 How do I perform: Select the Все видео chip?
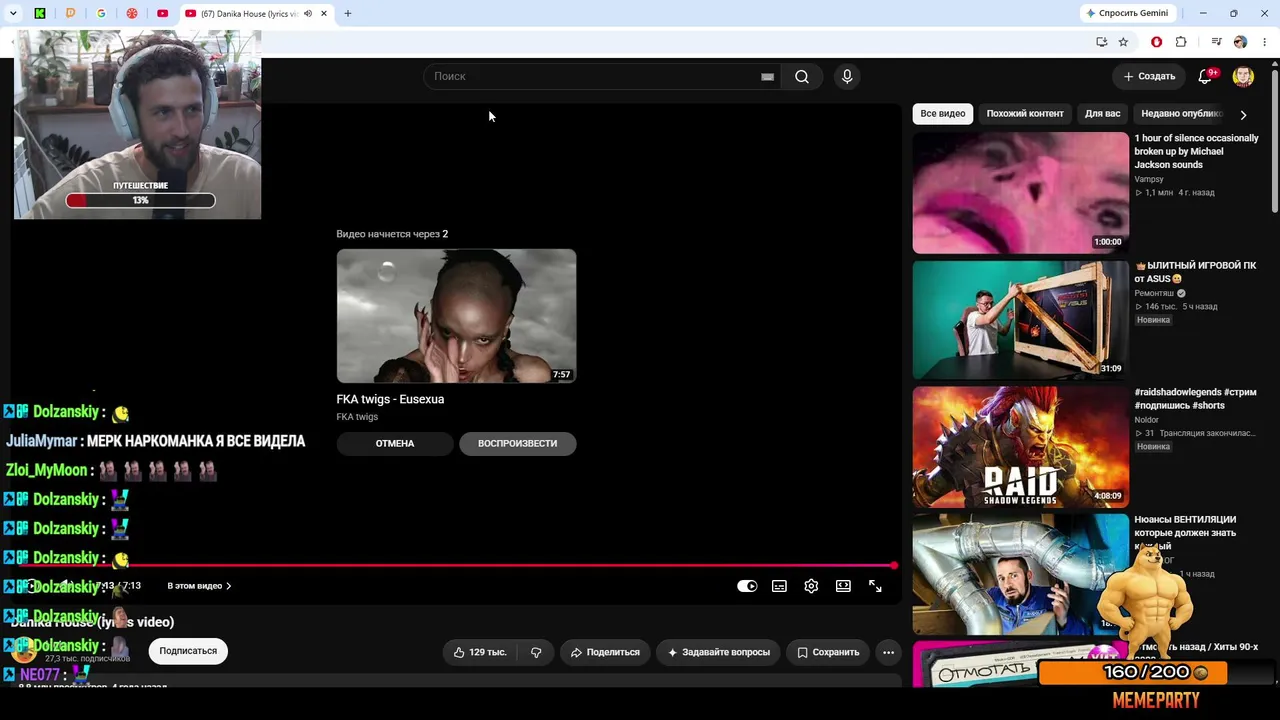pos(943,114)
